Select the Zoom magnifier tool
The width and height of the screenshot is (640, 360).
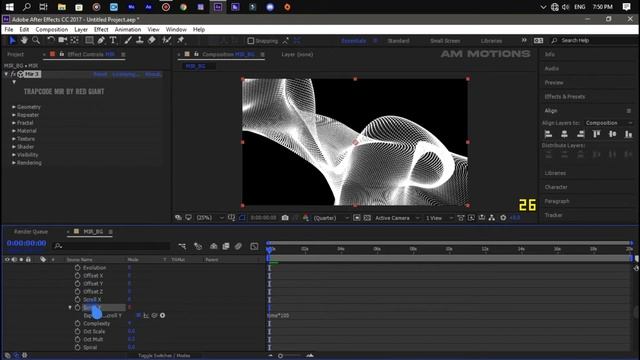36,40
